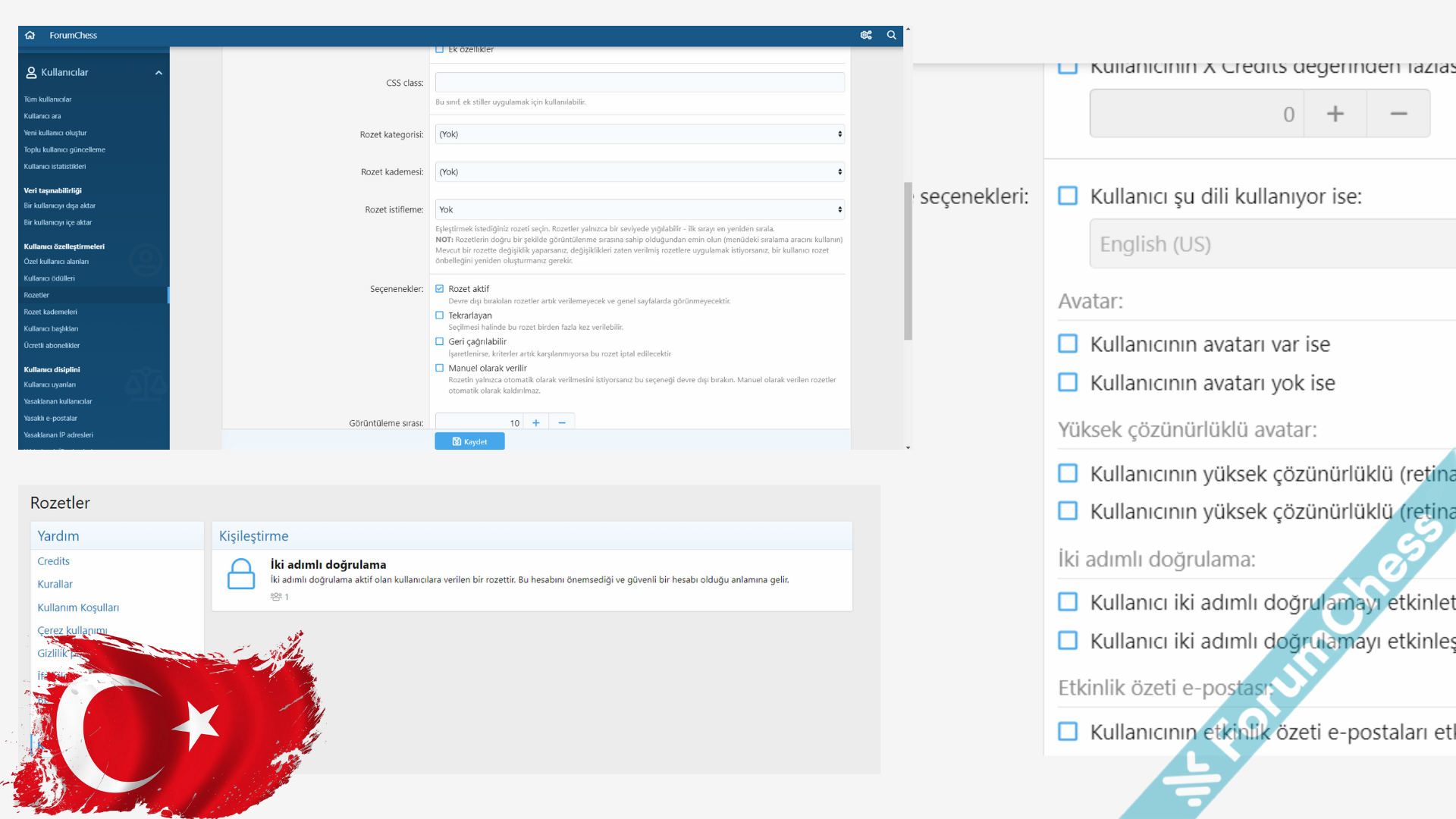The width and height of the screenshot is (1456, 819).
Task: Collapse the Kullanıcılar sidebar section
Action: pos(158,73)
